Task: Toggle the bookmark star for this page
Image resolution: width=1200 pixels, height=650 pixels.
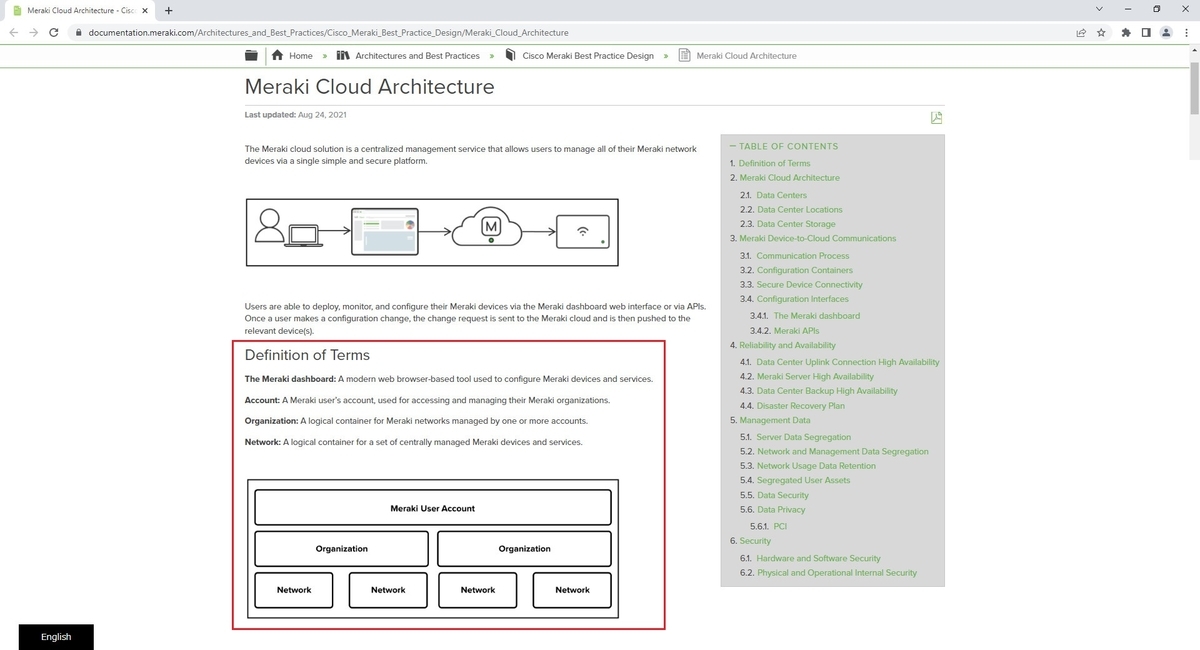Action: [1101, 32]
